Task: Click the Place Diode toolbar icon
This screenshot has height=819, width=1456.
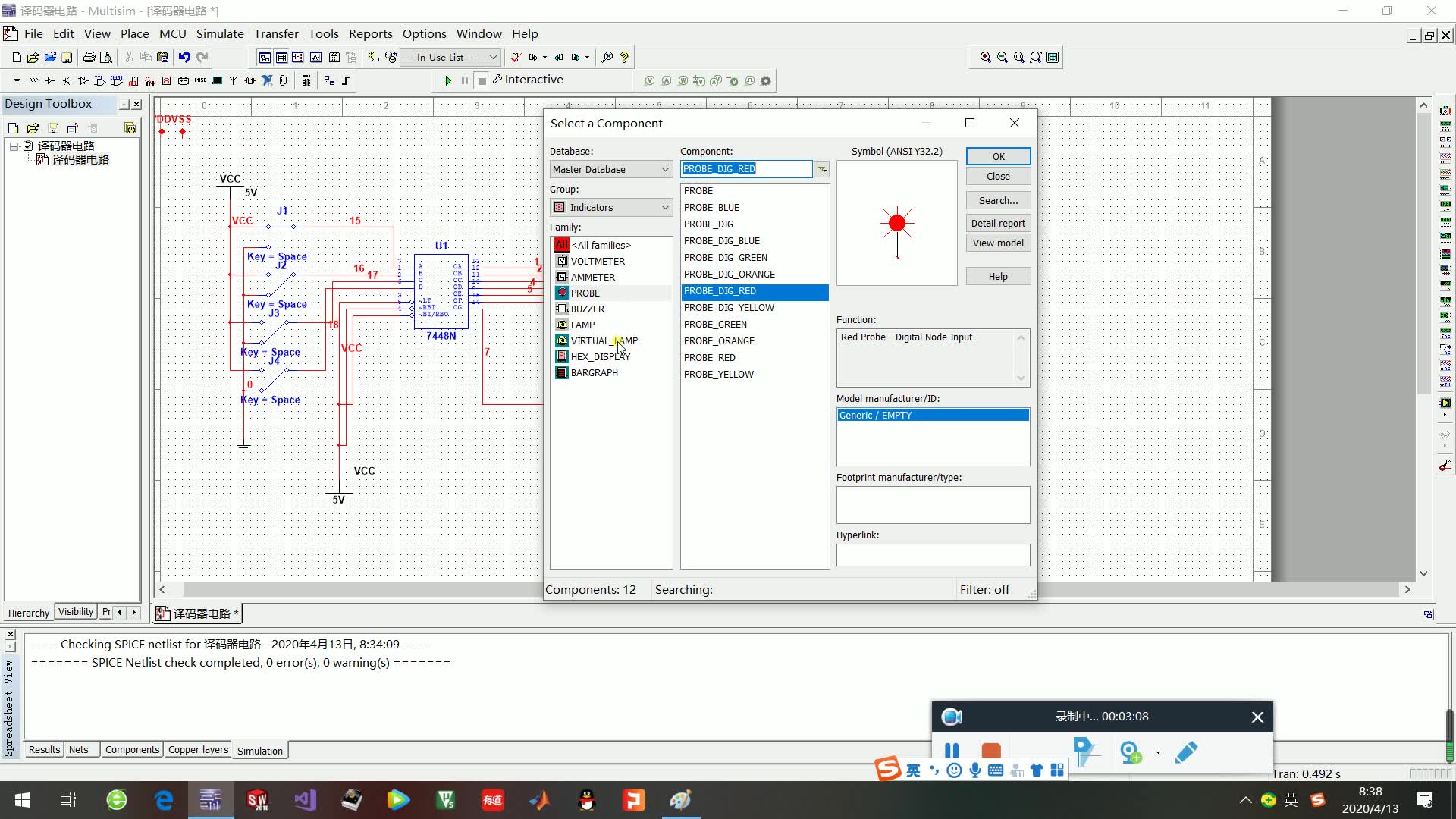Action: 50,80
